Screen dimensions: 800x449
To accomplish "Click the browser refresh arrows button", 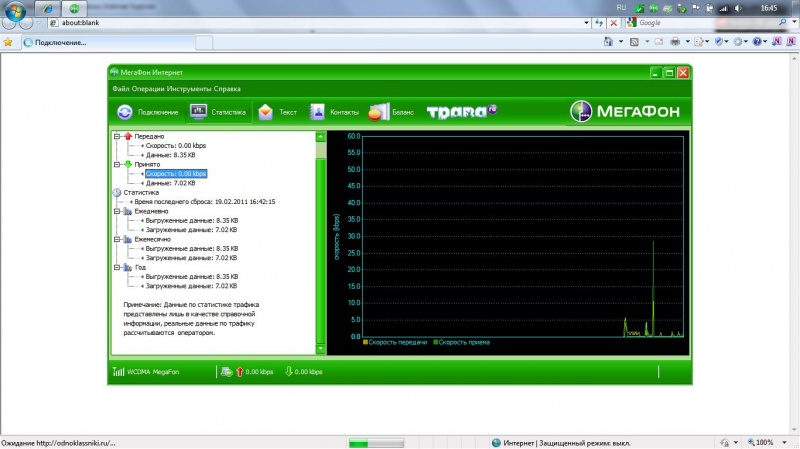I will click(599, 23).
